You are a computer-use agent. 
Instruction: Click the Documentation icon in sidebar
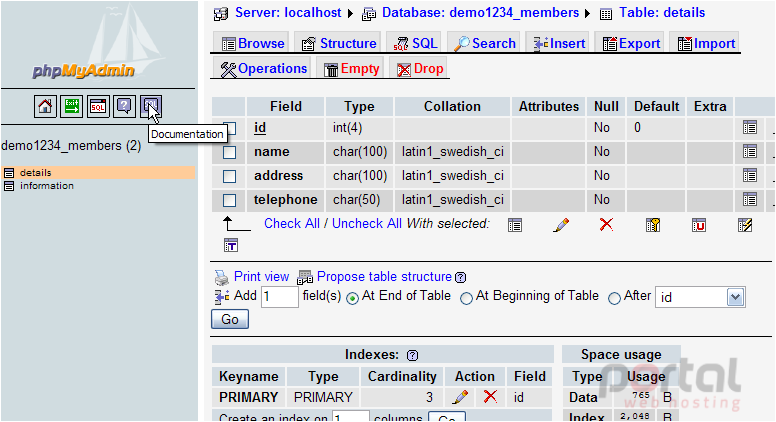[x=151, y=106]
